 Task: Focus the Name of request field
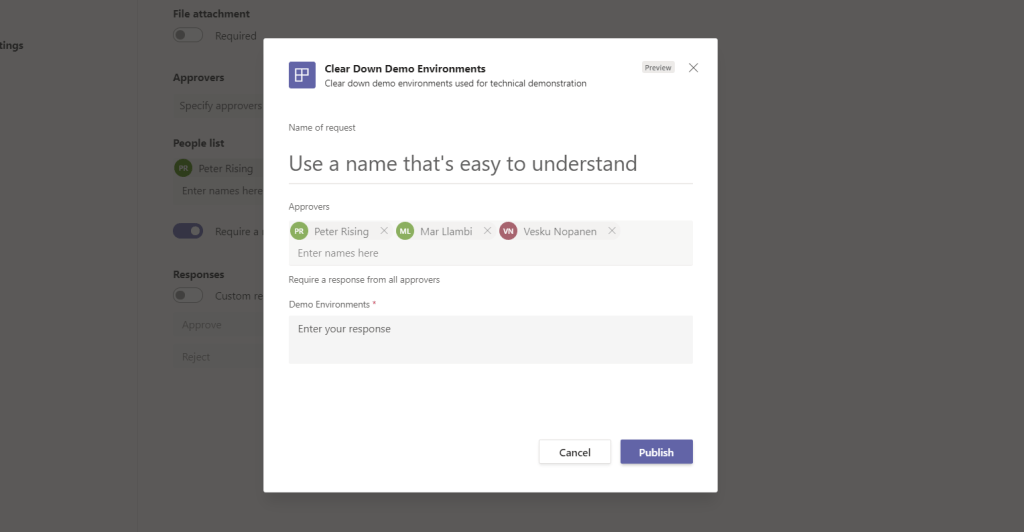pos(490,164)
